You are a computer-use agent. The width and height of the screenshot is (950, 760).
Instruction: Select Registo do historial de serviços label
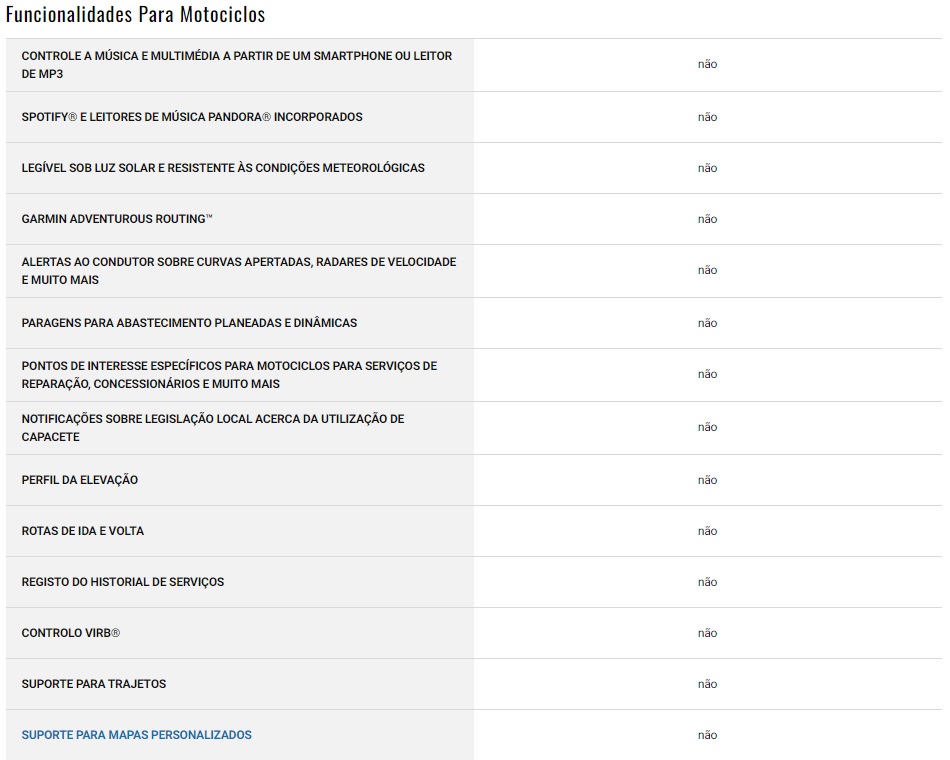pos(123,582)
